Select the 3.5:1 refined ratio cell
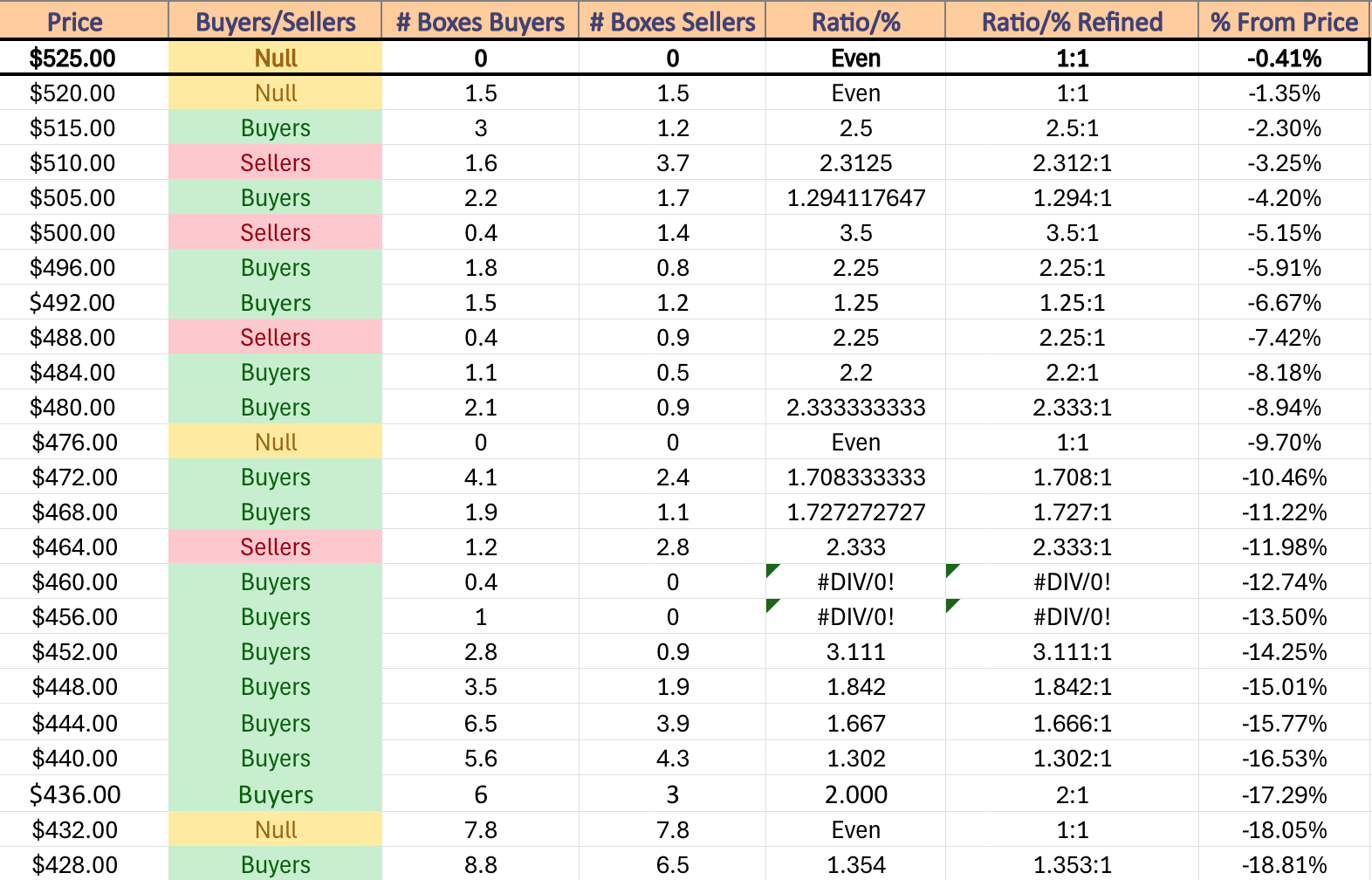 tap(1072, 232)
